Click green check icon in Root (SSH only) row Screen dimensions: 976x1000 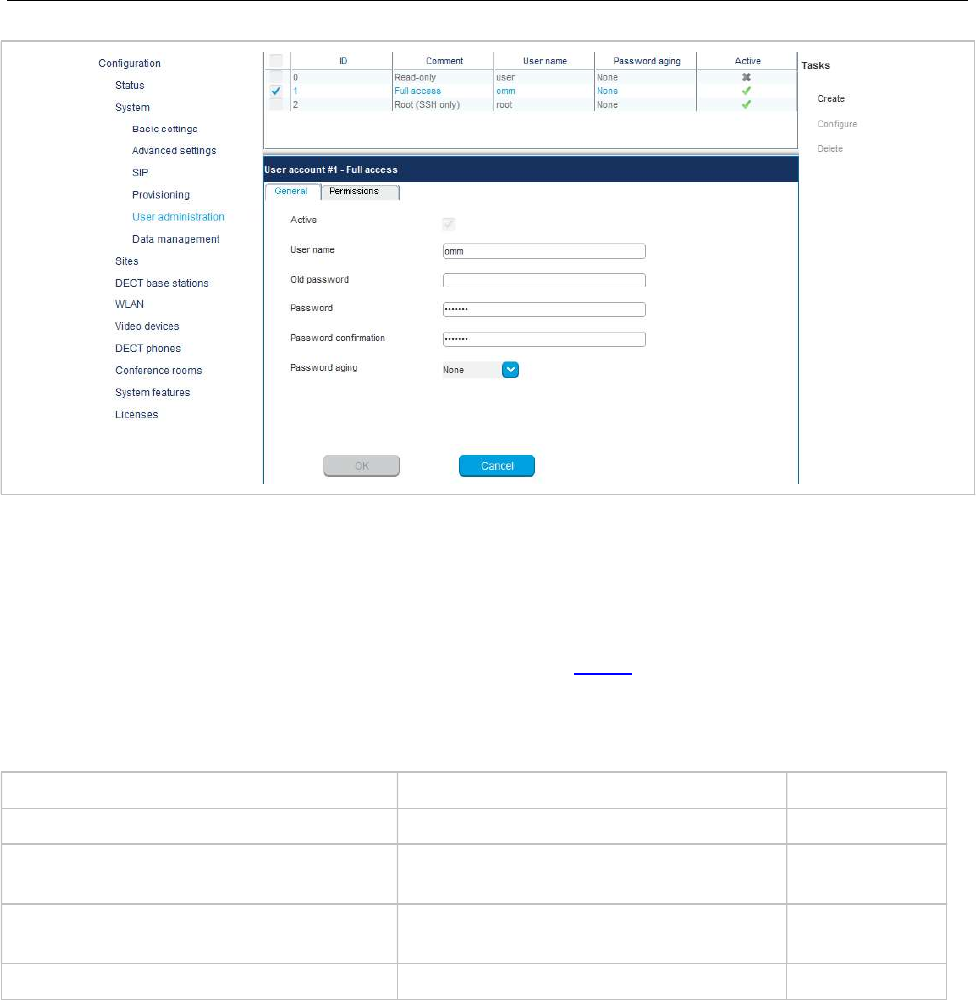point(746,105)
